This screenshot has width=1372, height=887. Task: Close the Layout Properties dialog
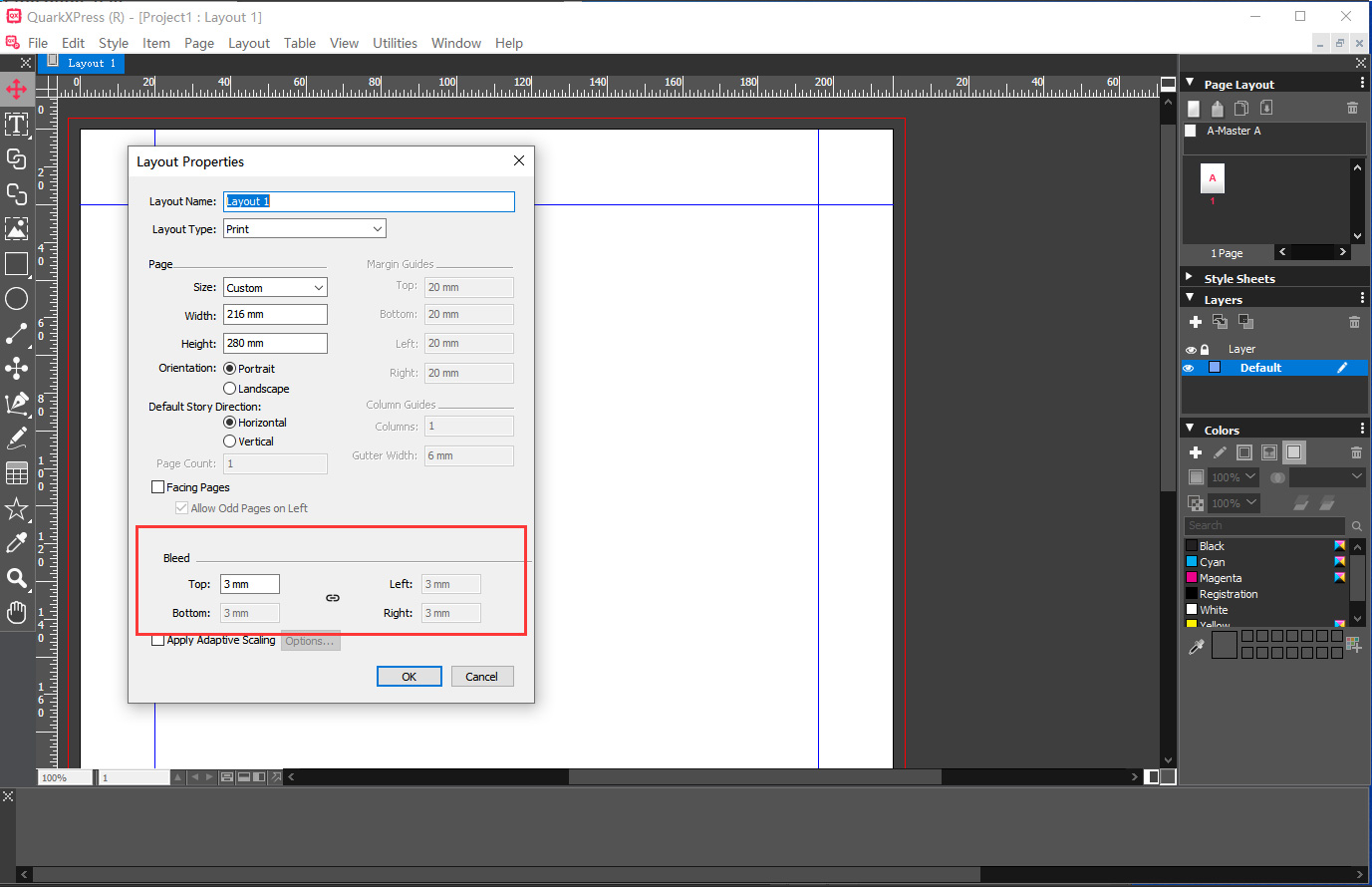tap(518, 160)
